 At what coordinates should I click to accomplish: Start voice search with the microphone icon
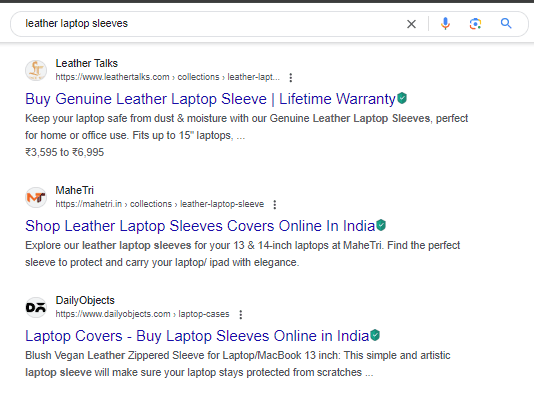tap(445, 24)
